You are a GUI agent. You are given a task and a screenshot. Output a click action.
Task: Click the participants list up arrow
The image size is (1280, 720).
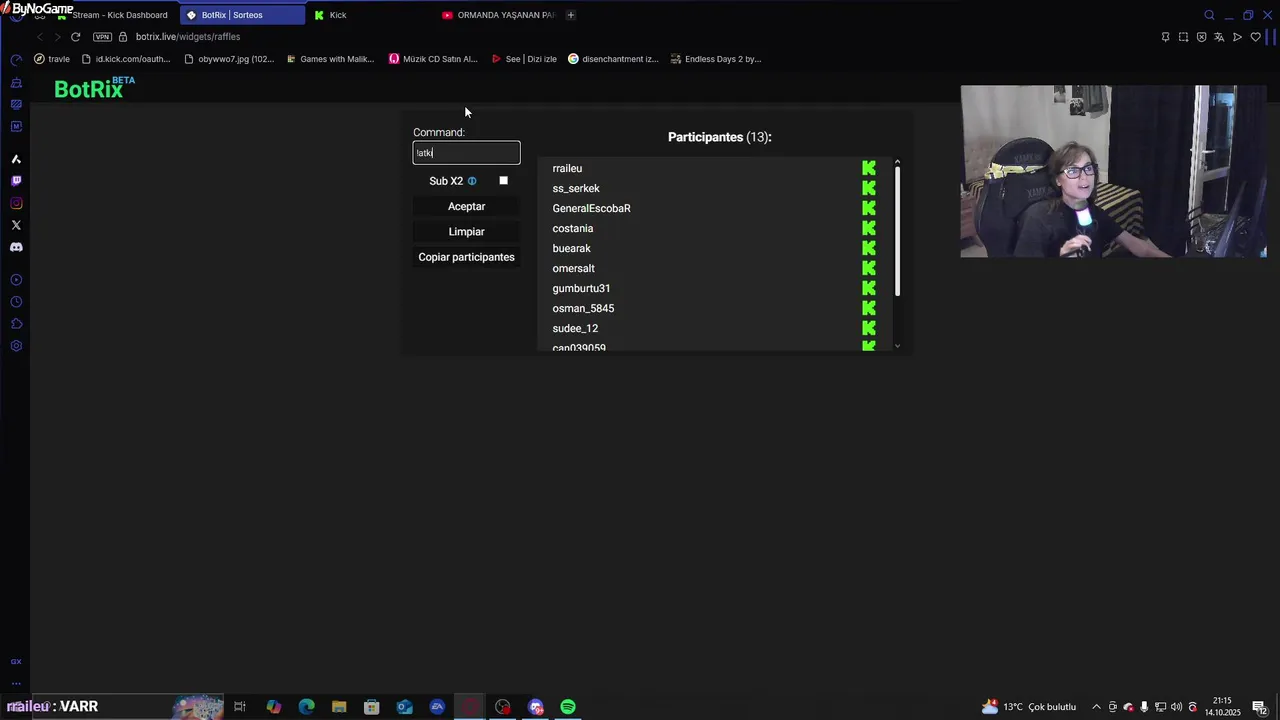pyautogui.click(x=897, y=162)
